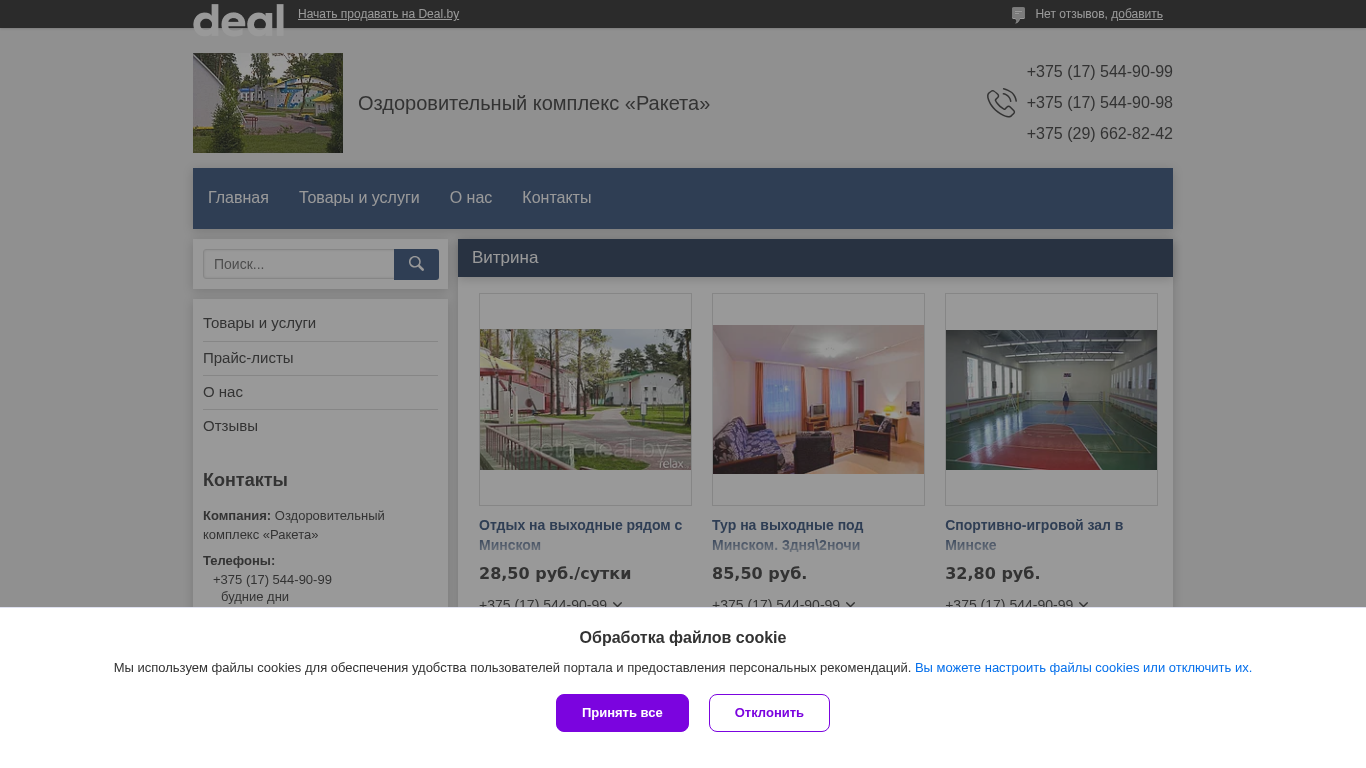Open Тур на выходные под Минском listing

(x=788, y=535)
